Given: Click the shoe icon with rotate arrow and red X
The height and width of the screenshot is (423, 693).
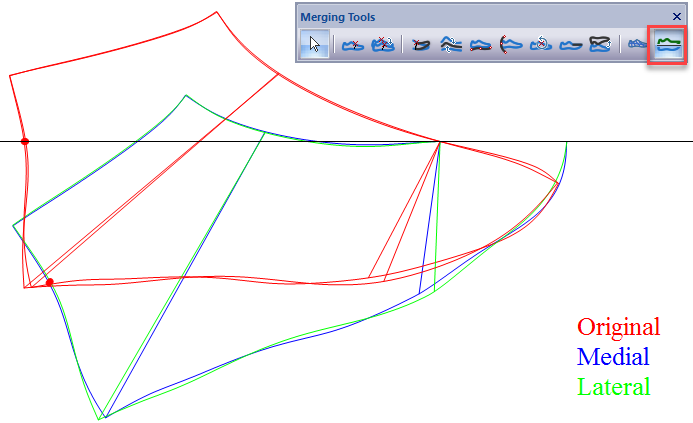Looking at the screenshot, I should tap(541, 44).
